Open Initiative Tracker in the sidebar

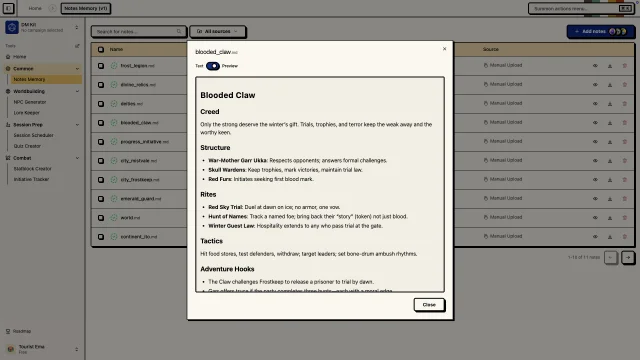31,179
